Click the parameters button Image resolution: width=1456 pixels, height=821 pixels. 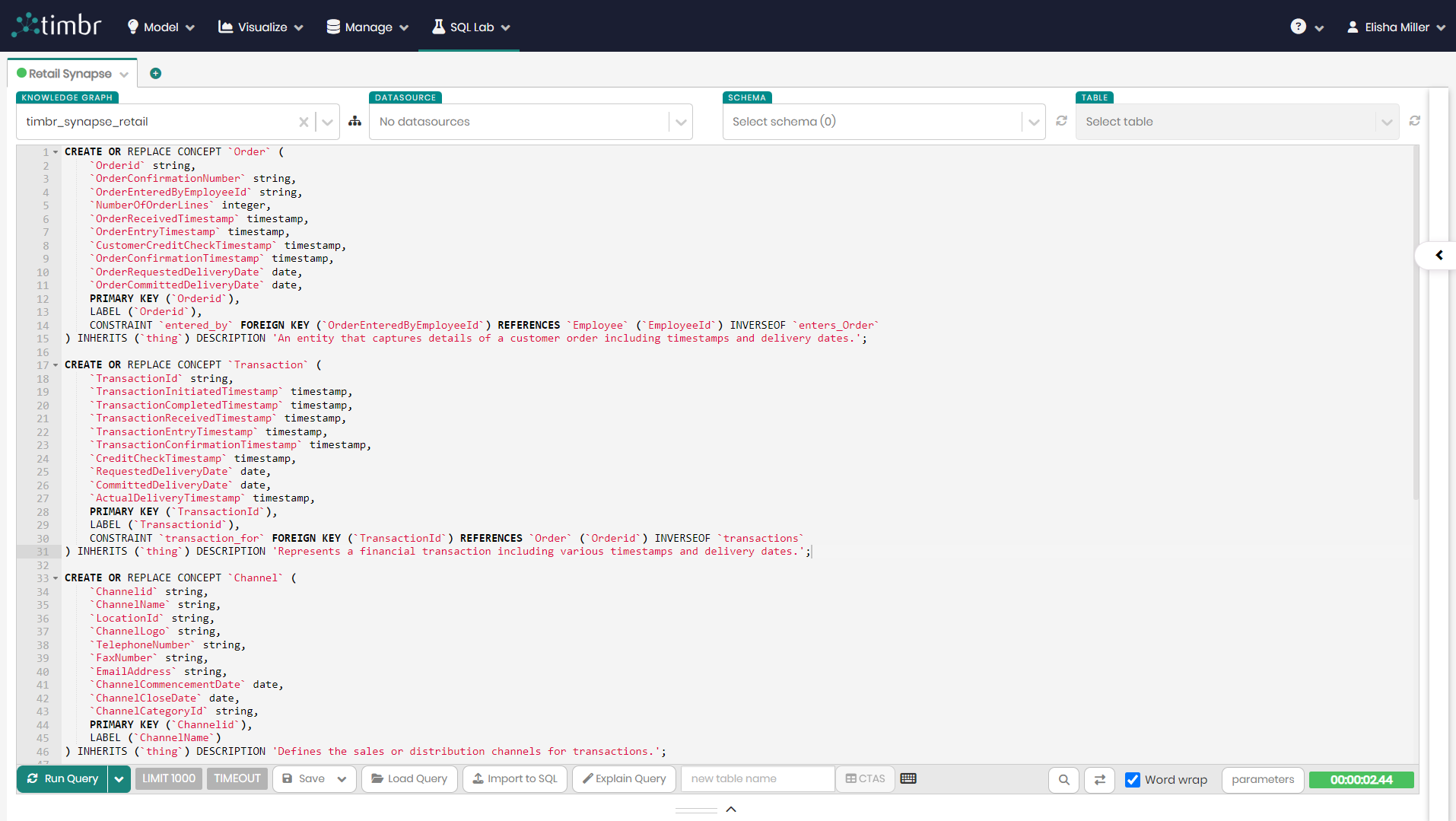click(x=1263, y=779)
